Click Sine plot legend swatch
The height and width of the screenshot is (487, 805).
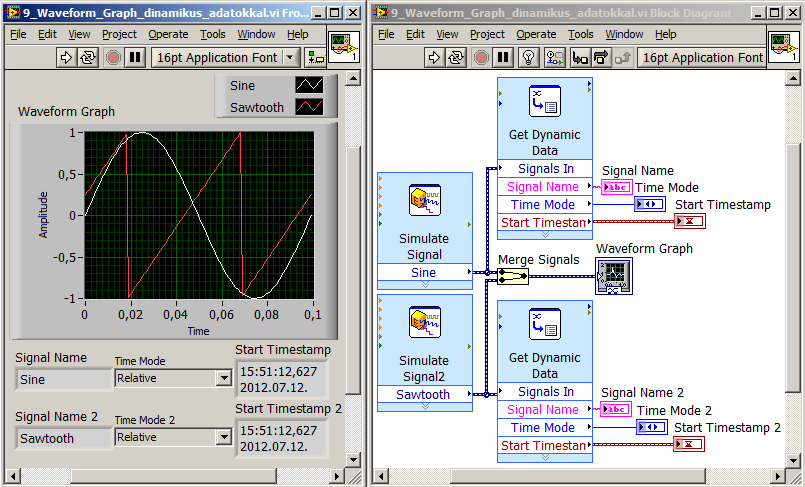click(309, 85)
